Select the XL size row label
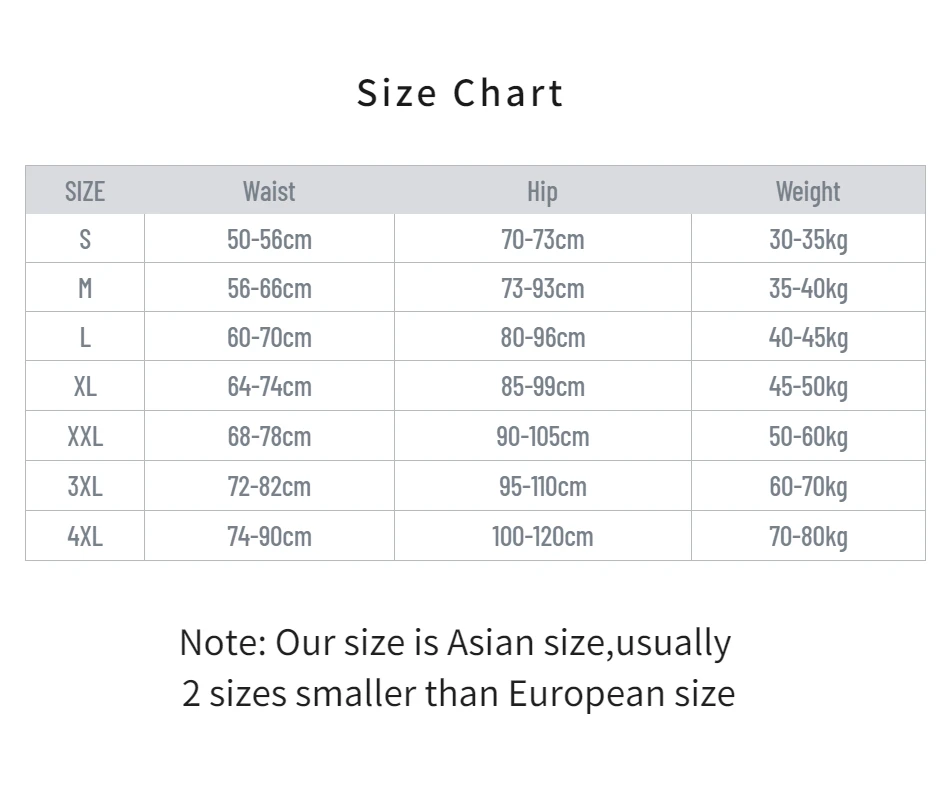This screenshot has width=950, height=800. 85,387
